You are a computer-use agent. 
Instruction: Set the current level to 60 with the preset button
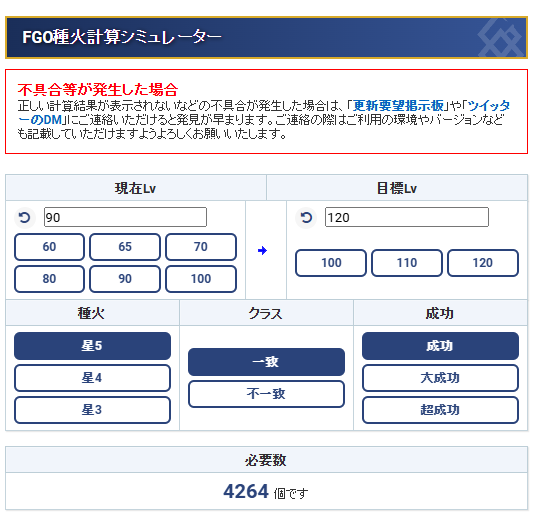[49, 247]
